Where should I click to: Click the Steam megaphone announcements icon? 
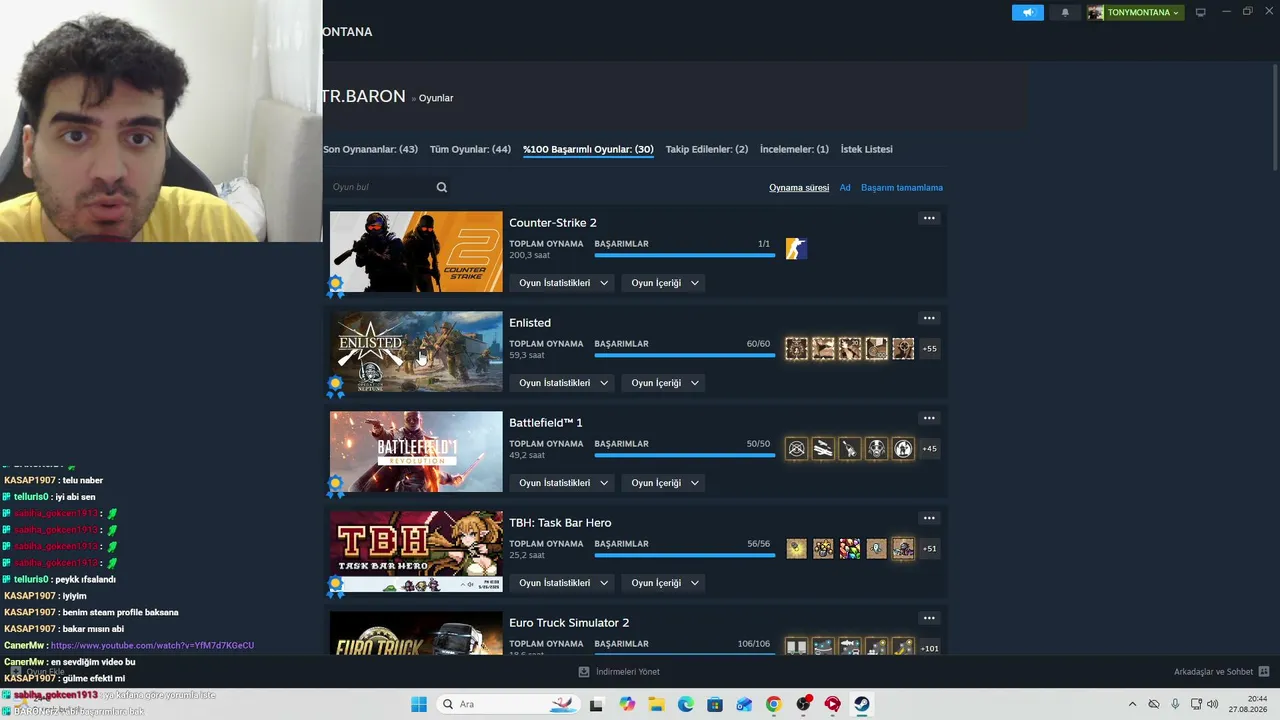tap(1027, 13)
